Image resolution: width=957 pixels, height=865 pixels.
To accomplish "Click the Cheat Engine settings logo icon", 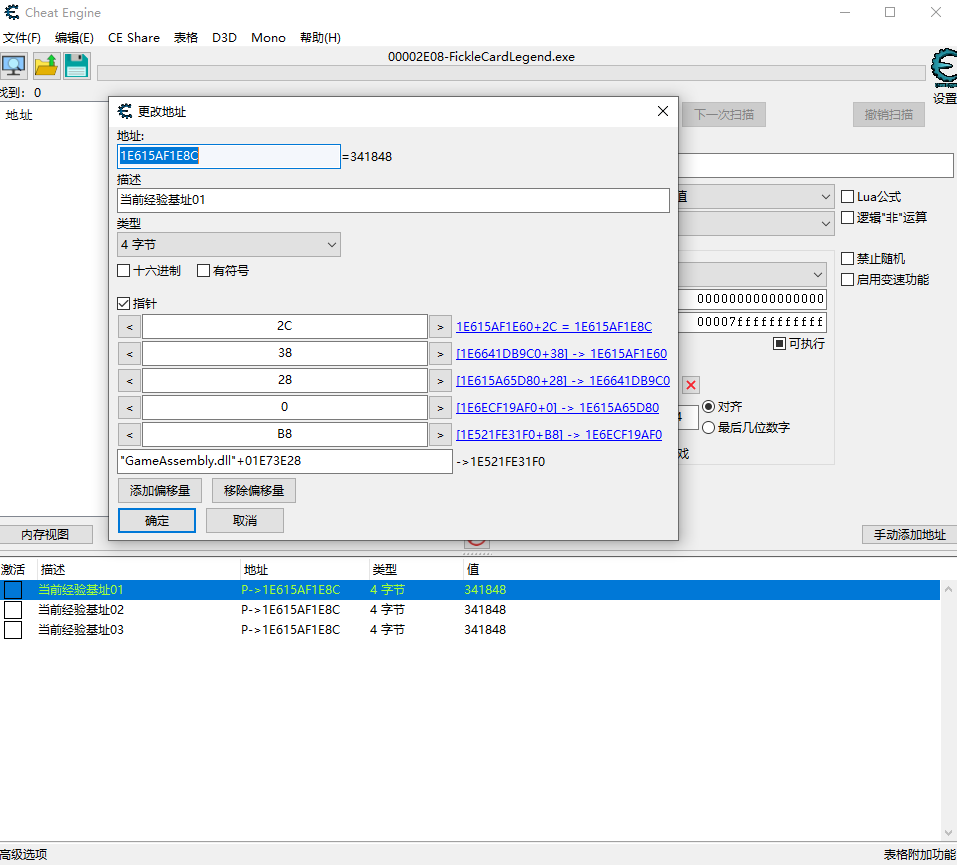I will coord(943,68).
